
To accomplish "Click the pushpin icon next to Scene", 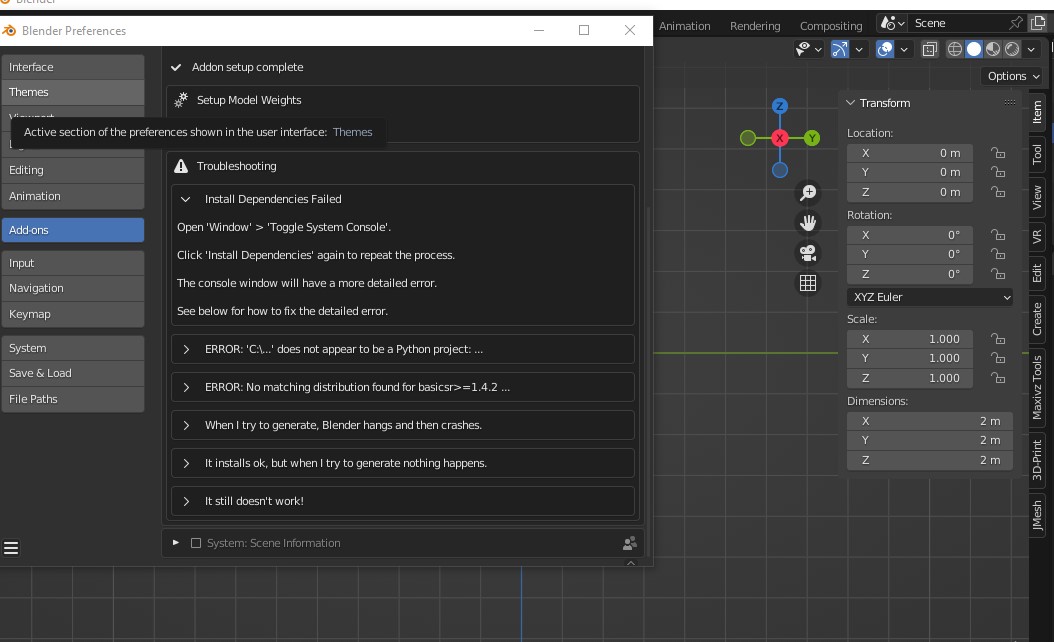I will (x=1015, y=22).
